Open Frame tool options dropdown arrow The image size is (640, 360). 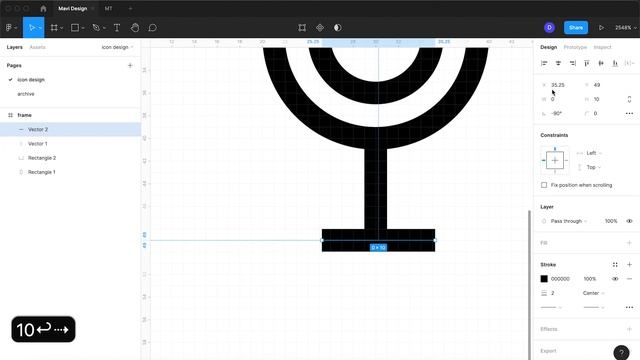click(x=62, y=28)
